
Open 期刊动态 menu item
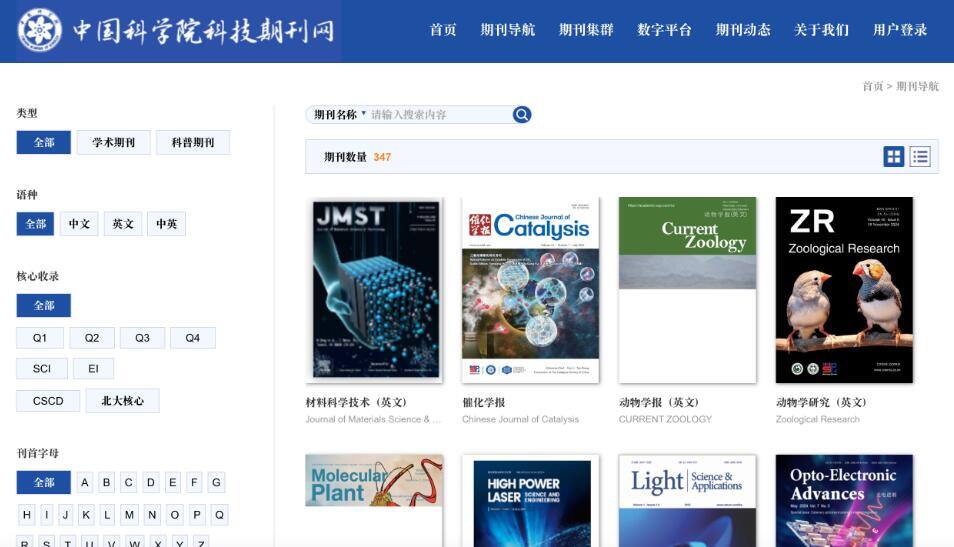tap(743, 30)
